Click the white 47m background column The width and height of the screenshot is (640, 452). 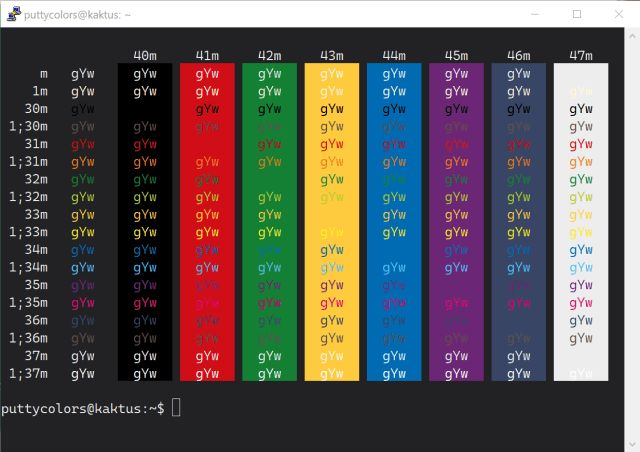point(581,220)
